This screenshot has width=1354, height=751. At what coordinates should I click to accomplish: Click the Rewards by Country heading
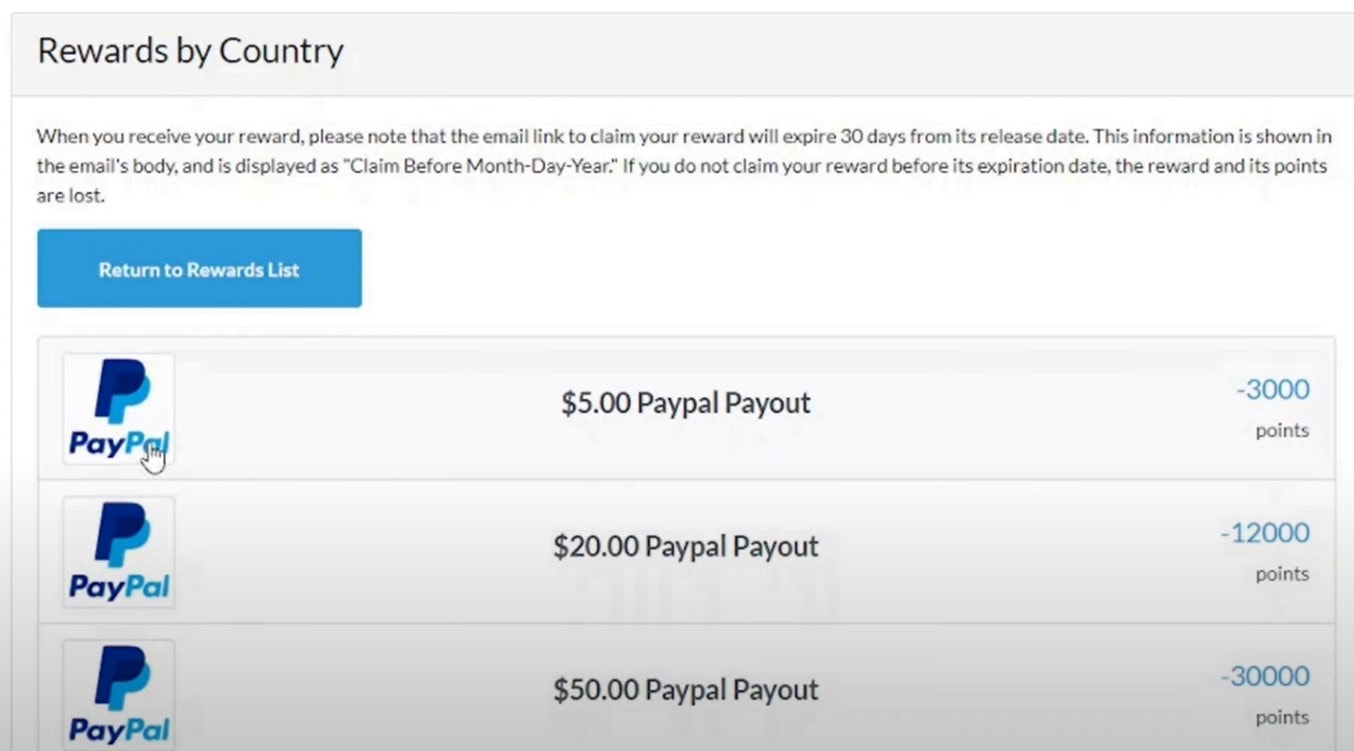point(190,51)
